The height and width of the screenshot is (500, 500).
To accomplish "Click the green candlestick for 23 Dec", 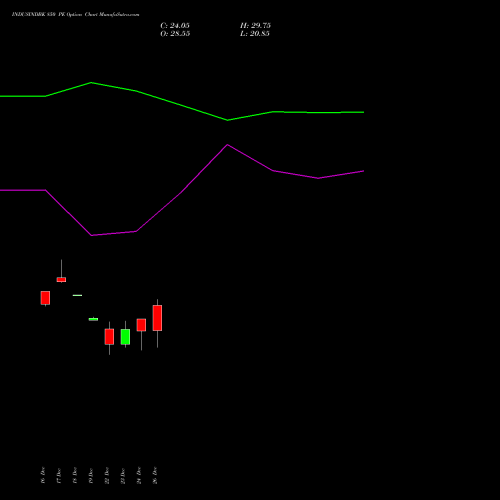I will click(x=125, y=337).
